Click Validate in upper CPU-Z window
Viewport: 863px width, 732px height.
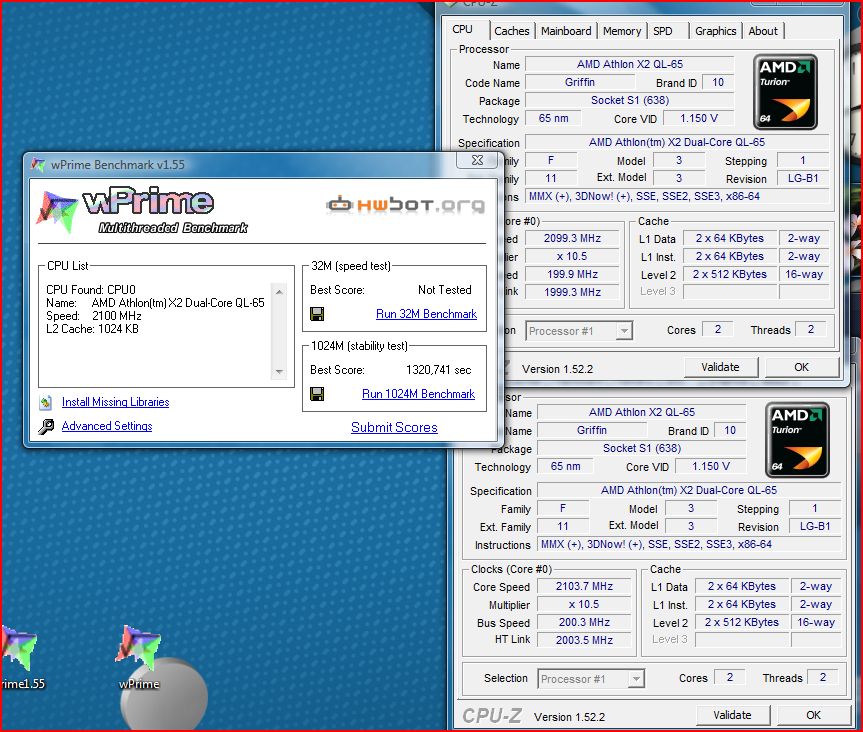coord(720,367)
